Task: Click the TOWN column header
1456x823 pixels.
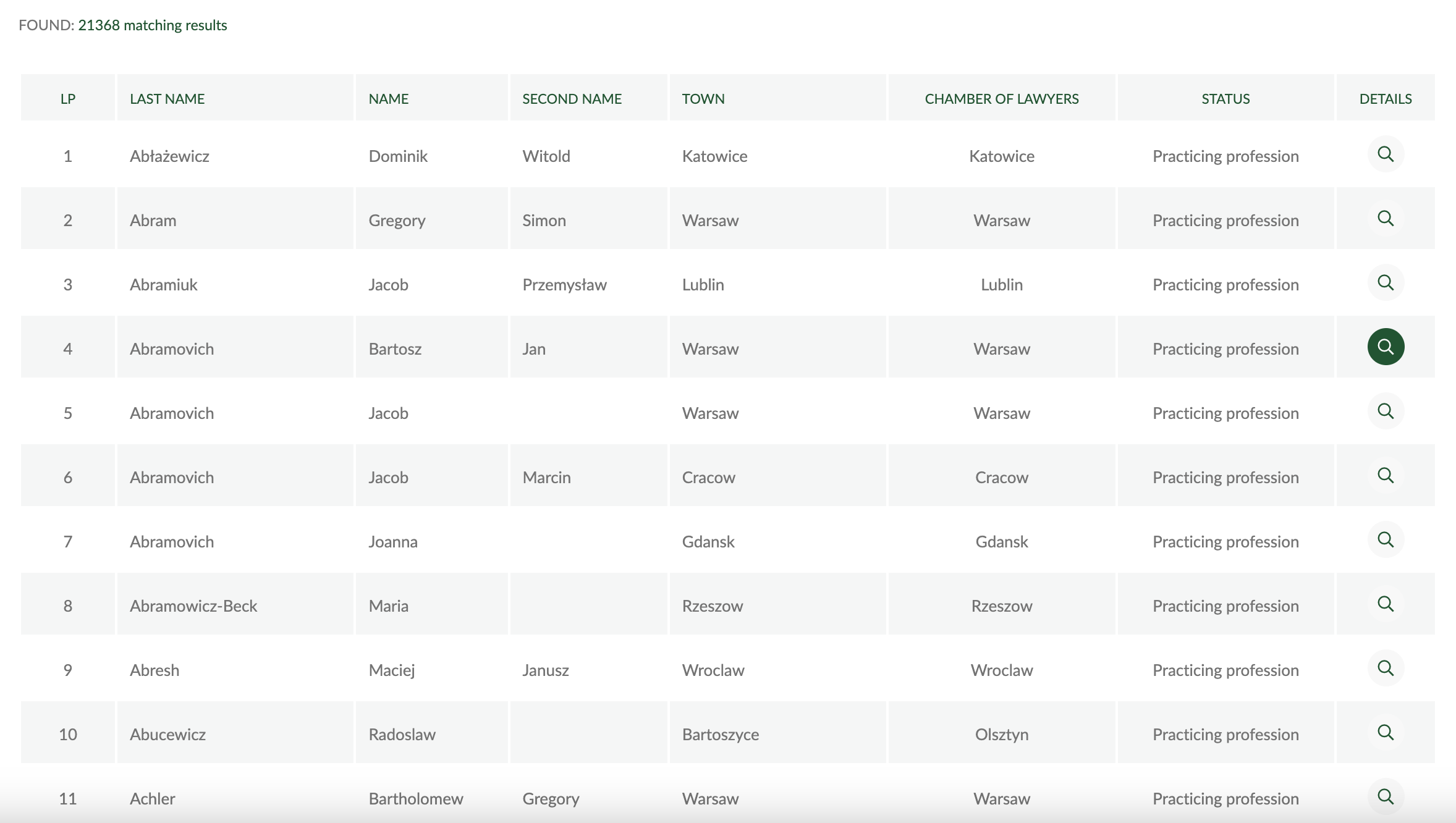Action: (x=703, y=99)
